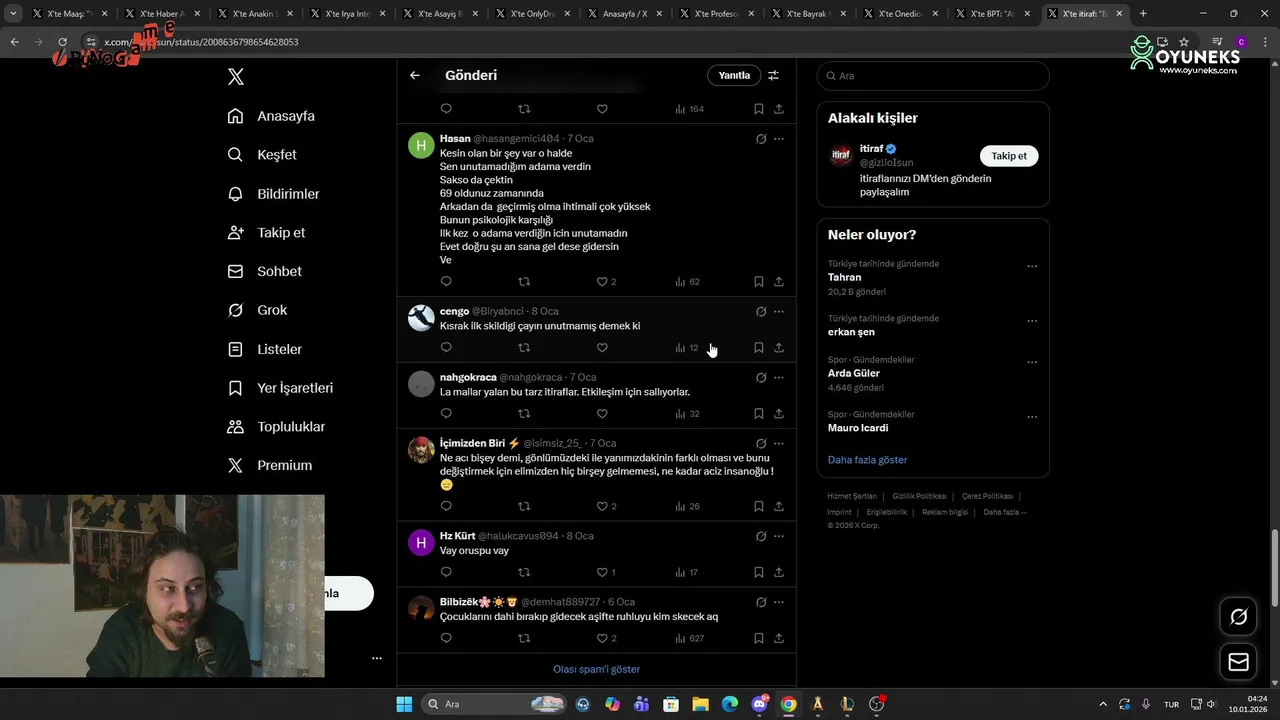
Task: Open Sohbet in sidebar
Action: tap(265, 271)
